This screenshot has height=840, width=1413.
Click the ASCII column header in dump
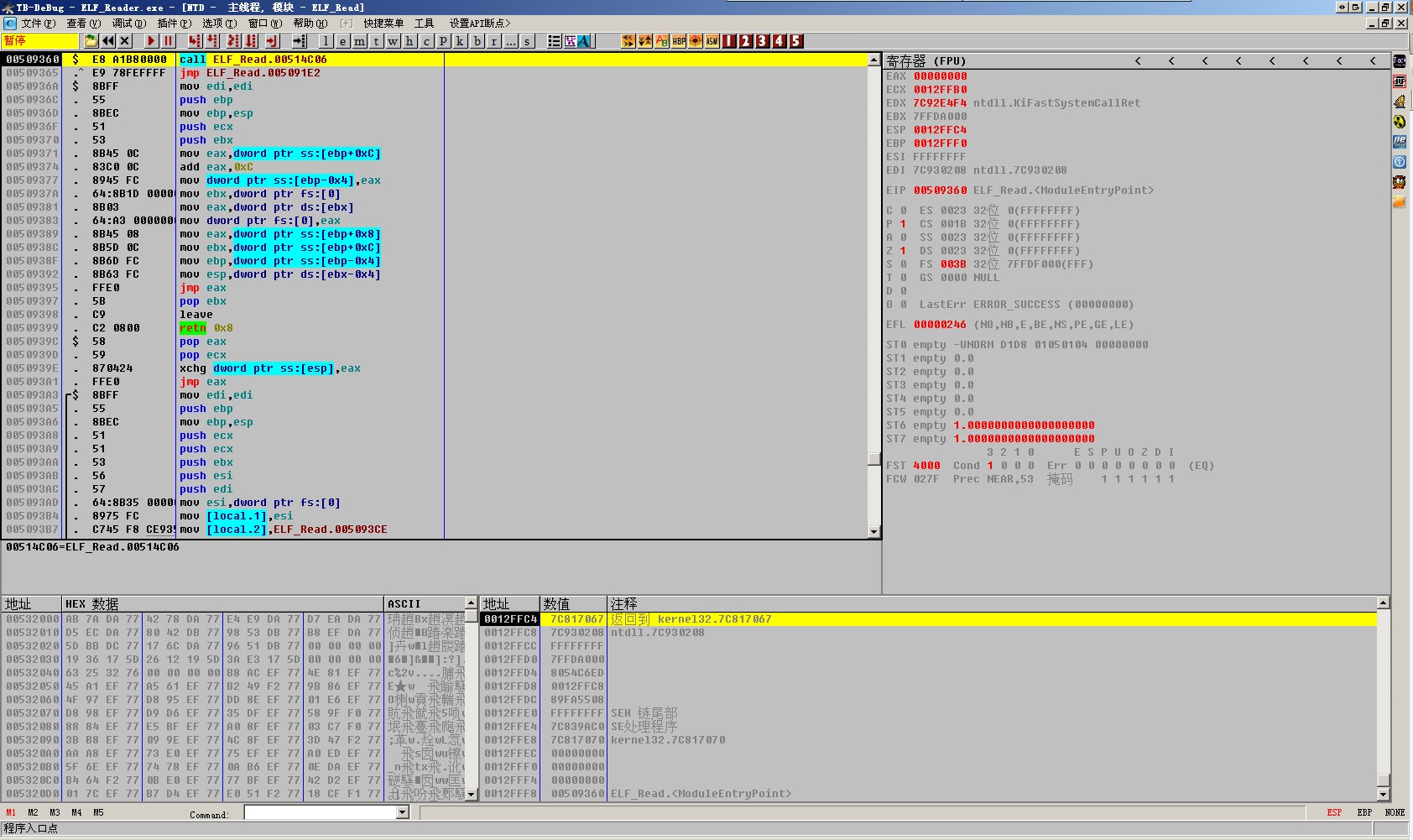(425, 603)
